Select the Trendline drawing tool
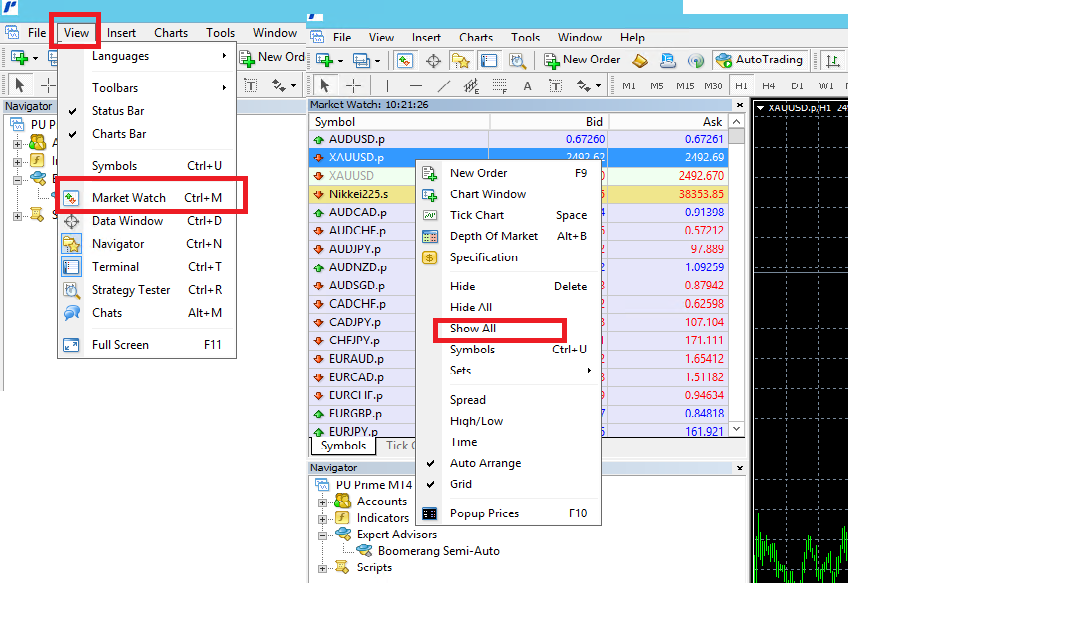Image resolution: width=1077 pixels, height=622 pixels. click(x=444, y=86)
